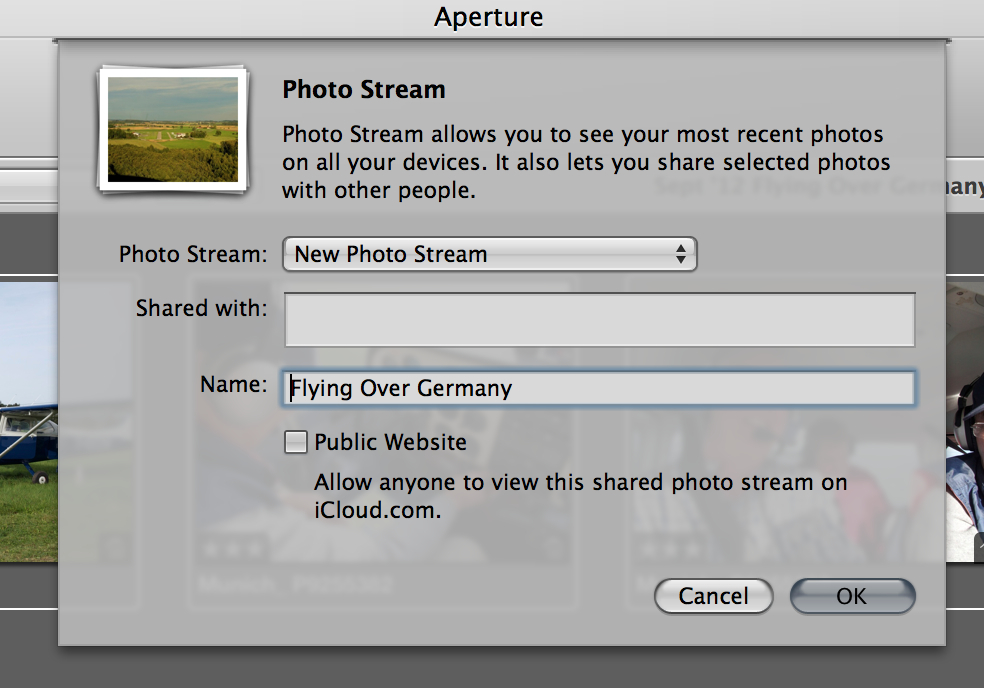Click the Aperture window title bar
Screen dimensions: 984x688
[x=489, y=17]
